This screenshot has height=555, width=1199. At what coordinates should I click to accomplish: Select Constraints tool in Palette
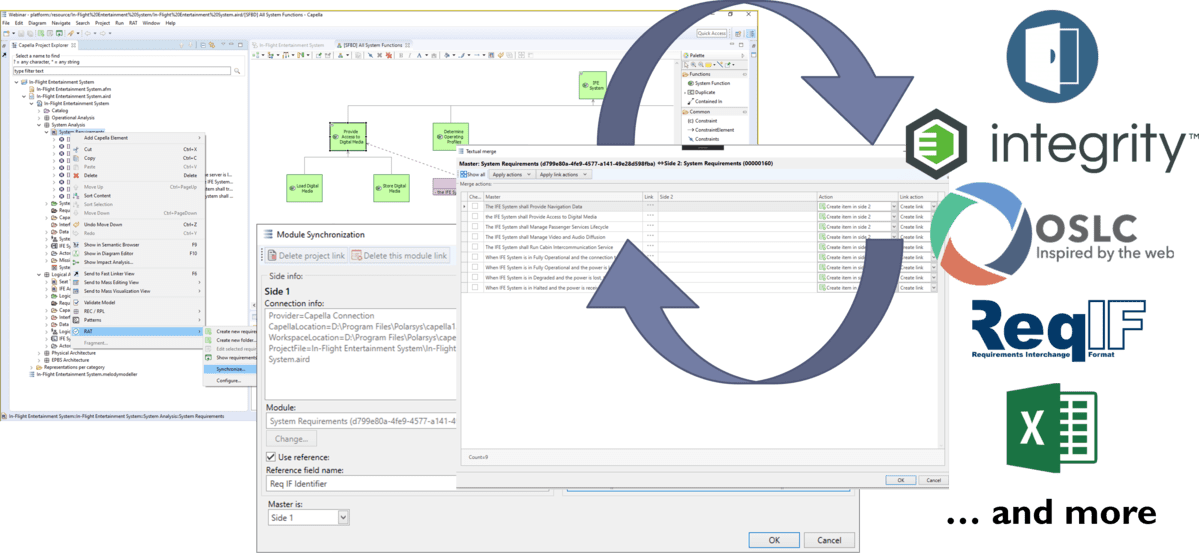pos(705,139)
